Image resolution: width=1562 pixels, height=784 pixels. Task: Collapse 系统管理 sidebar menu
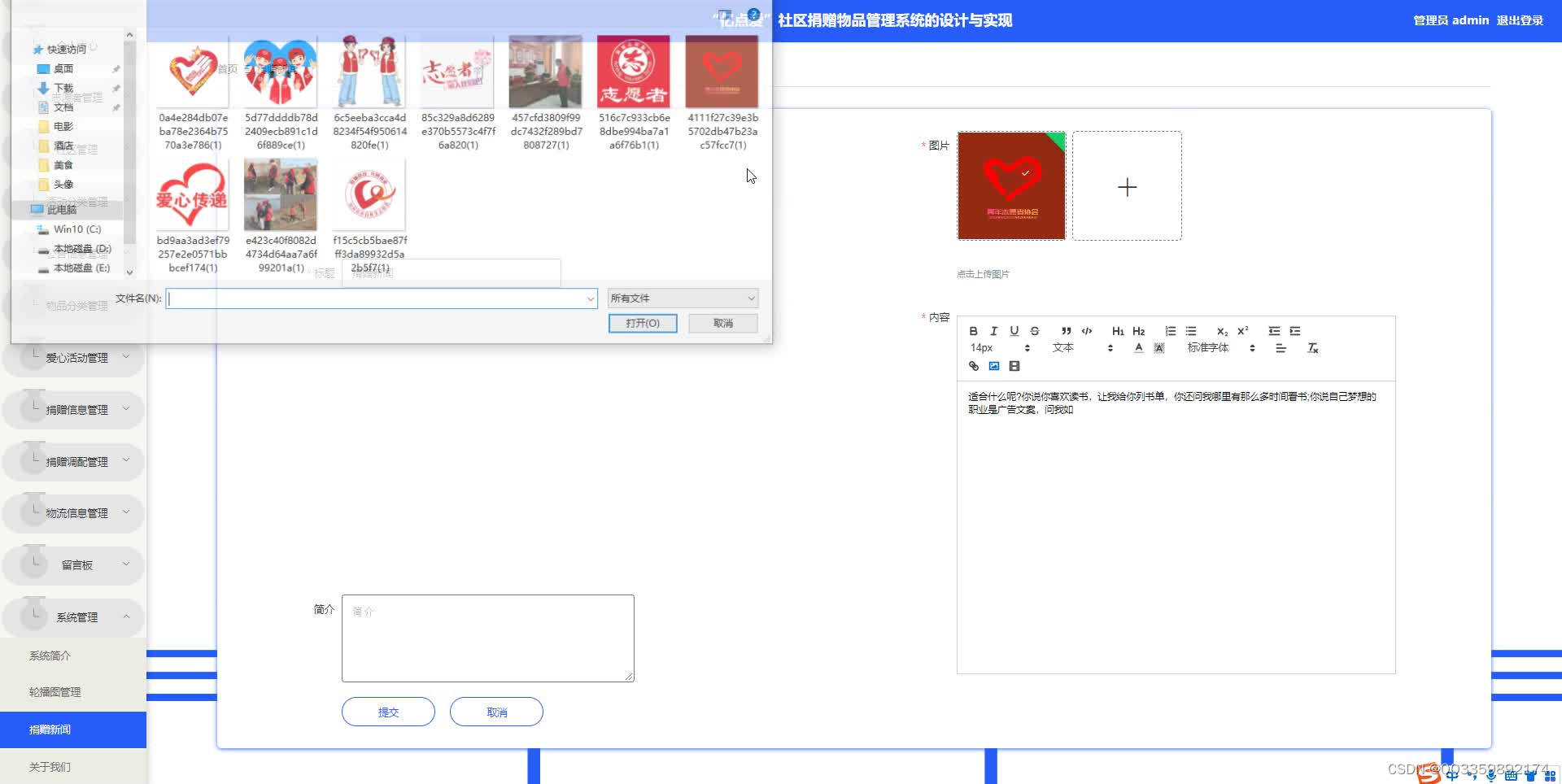(x=74, y=617)
